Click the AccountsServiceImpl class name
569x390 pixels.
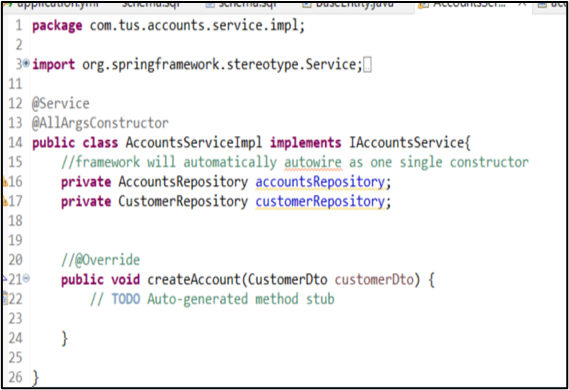[x=194, y=143]
